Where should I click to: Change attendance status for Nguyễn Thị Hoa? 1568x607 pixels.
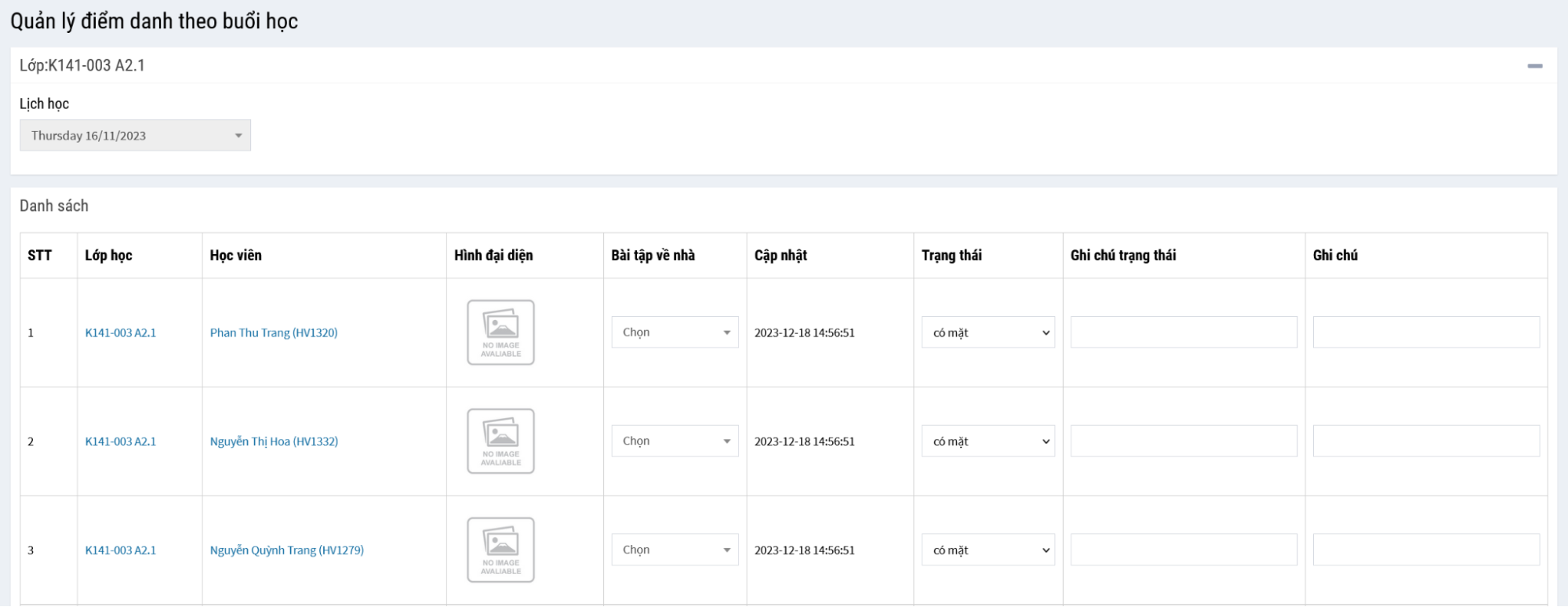(988, 442)
